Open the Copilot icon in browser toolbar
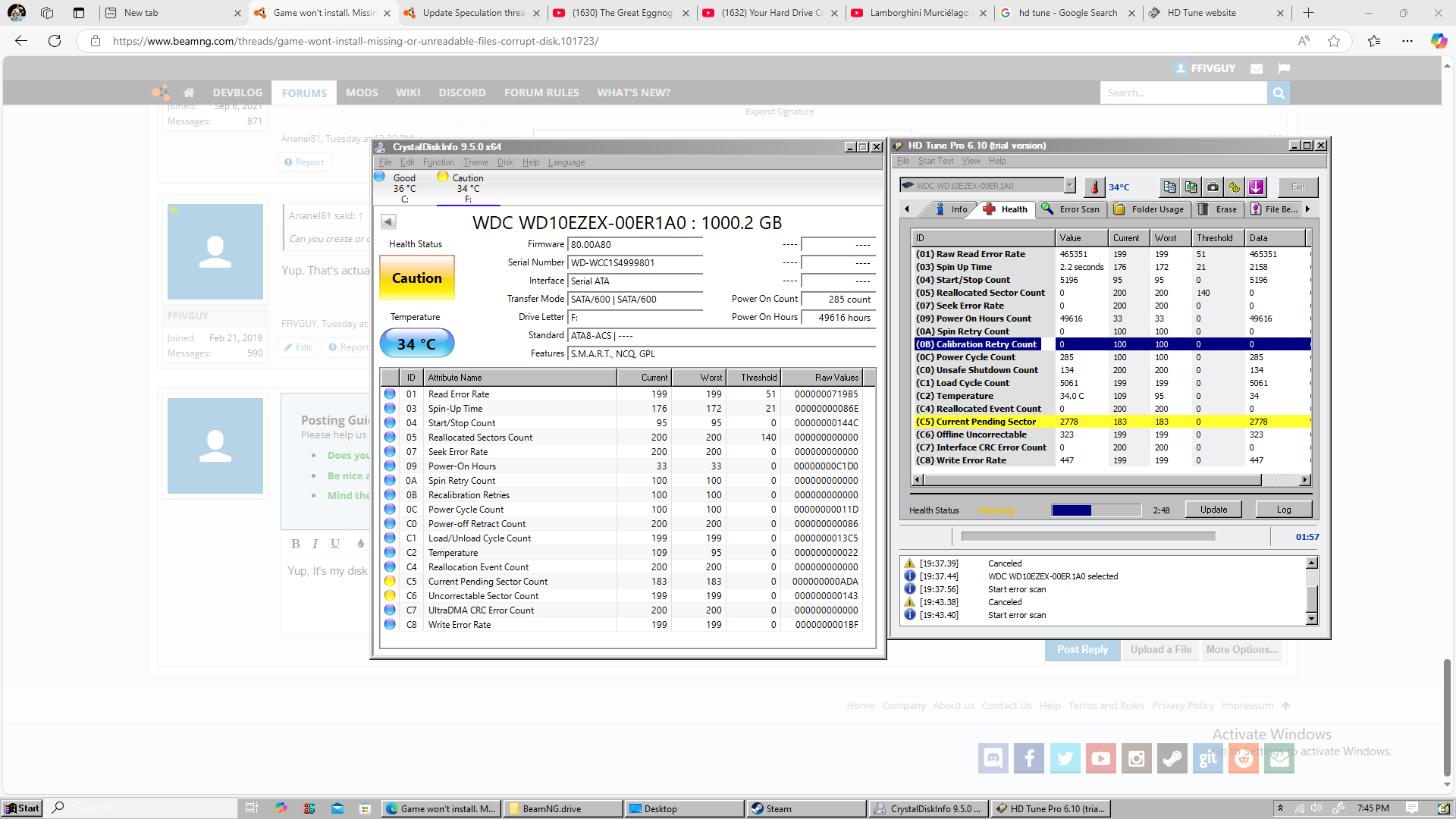 pos(1439,41)
